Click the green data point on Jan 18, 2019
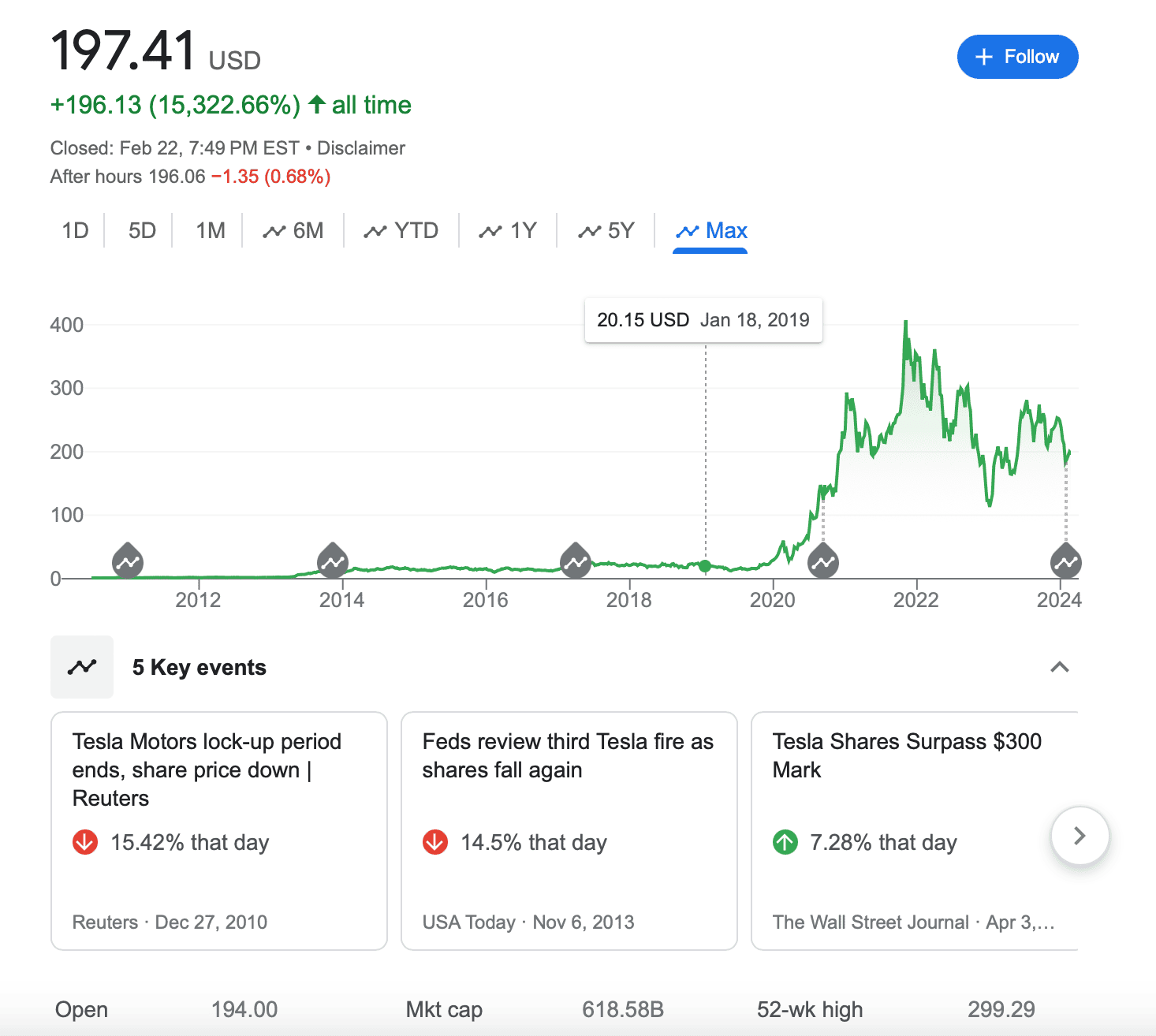The image size is (1156, 1036). [x=705, y=565]
